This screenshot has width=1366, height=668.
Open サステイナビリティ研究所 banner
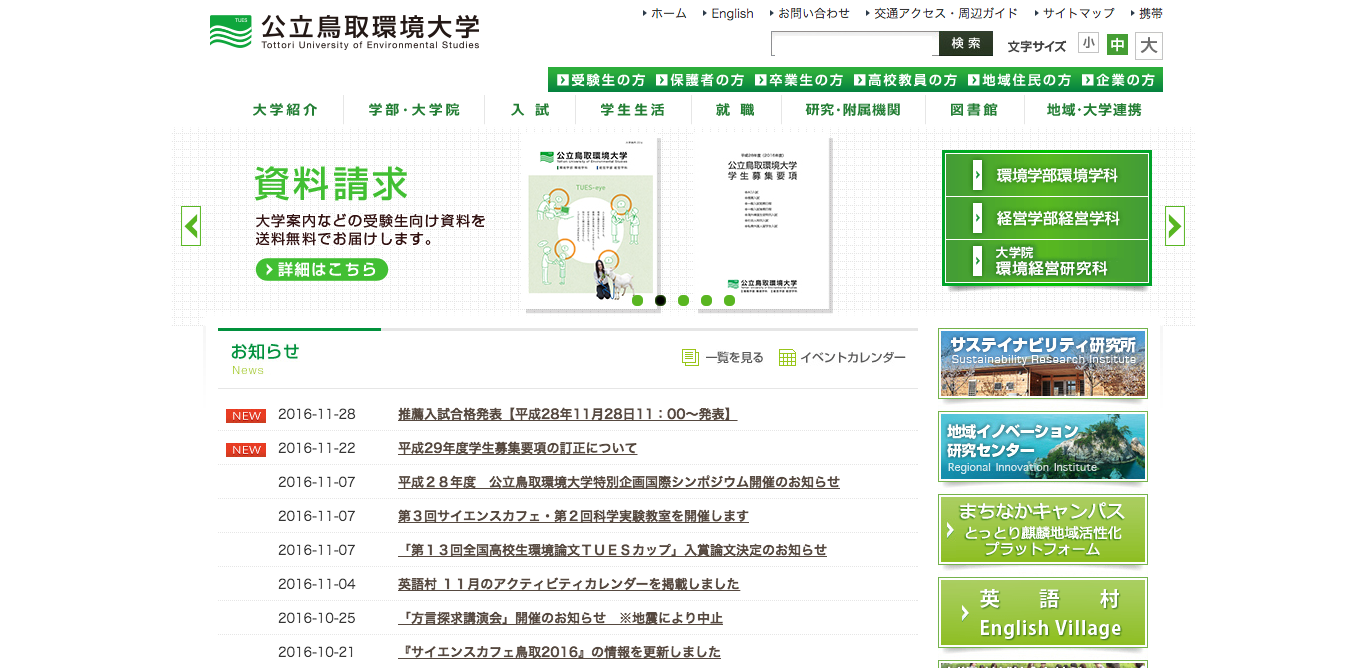1043,364
